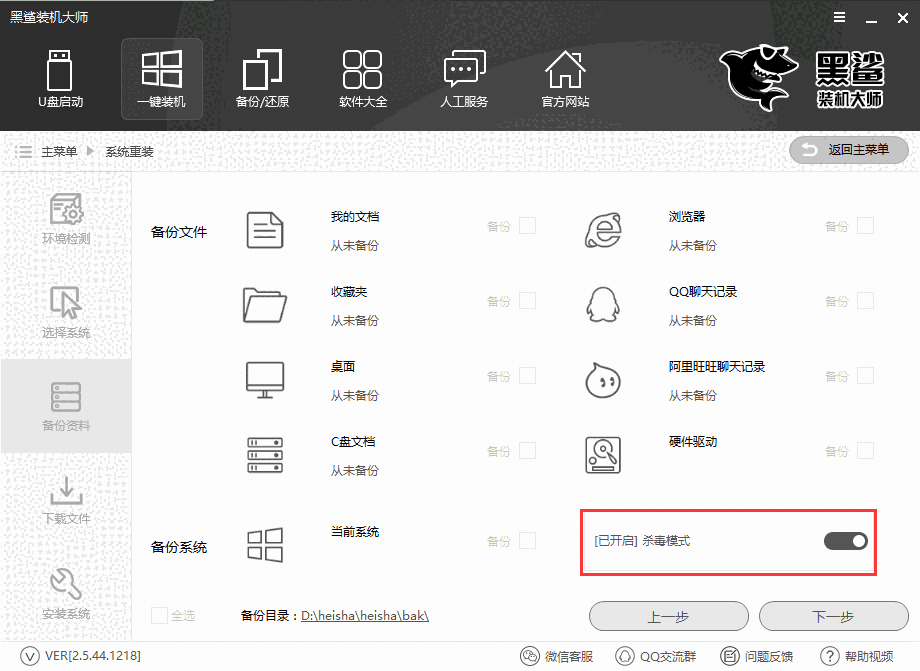Click 返回主菜单 to return to main menu
The width and height of the screenshot is (920, 671).
point(848,150)
